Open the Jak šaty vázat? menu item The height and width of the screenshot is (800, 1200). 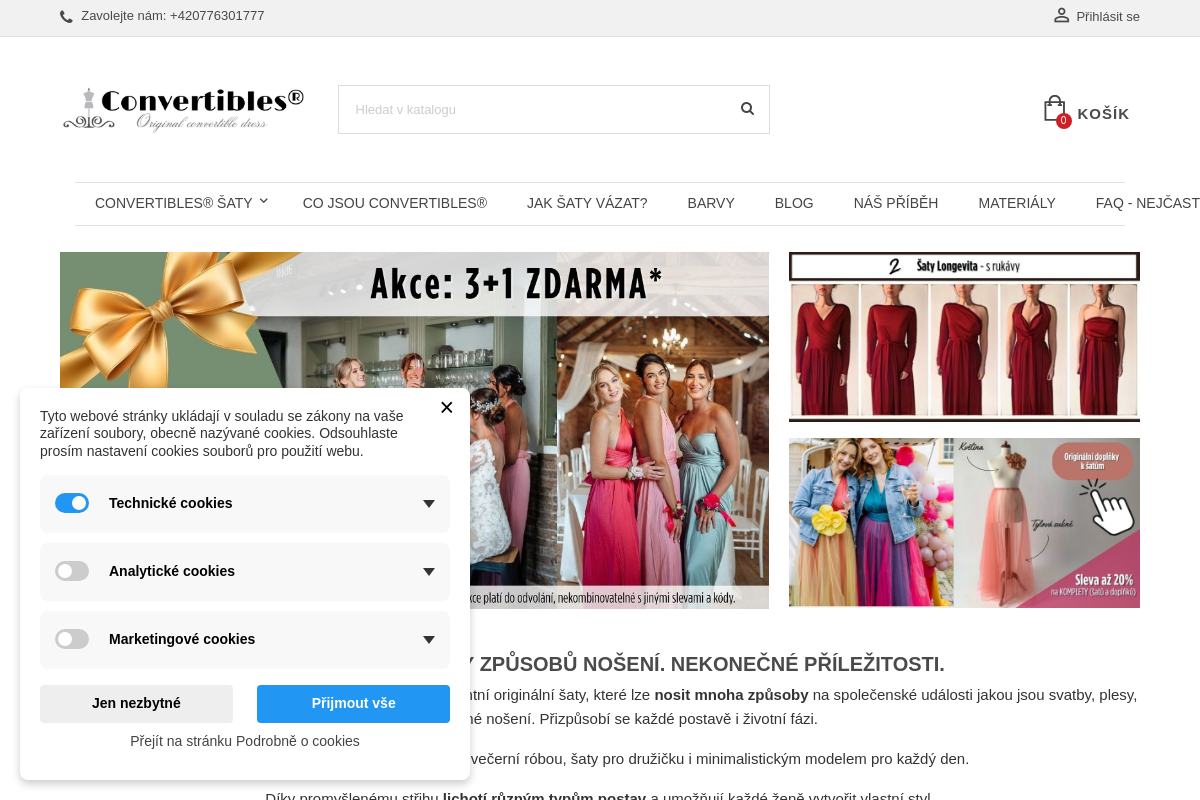587,203
